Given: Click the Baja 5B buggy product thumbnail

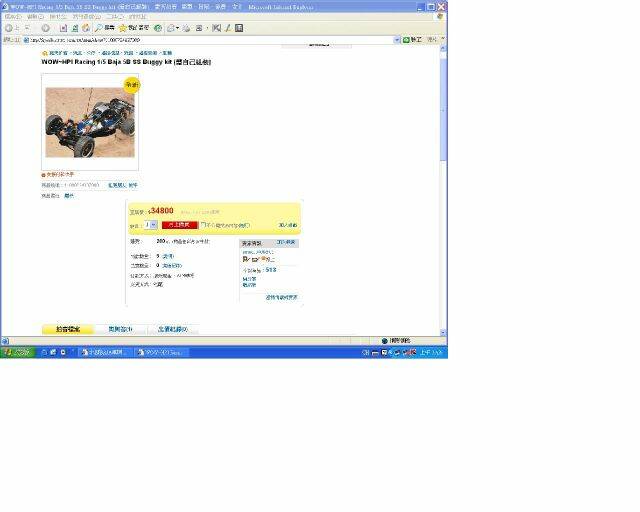Looking at the screenshot, I should click(x=90, y=122).
